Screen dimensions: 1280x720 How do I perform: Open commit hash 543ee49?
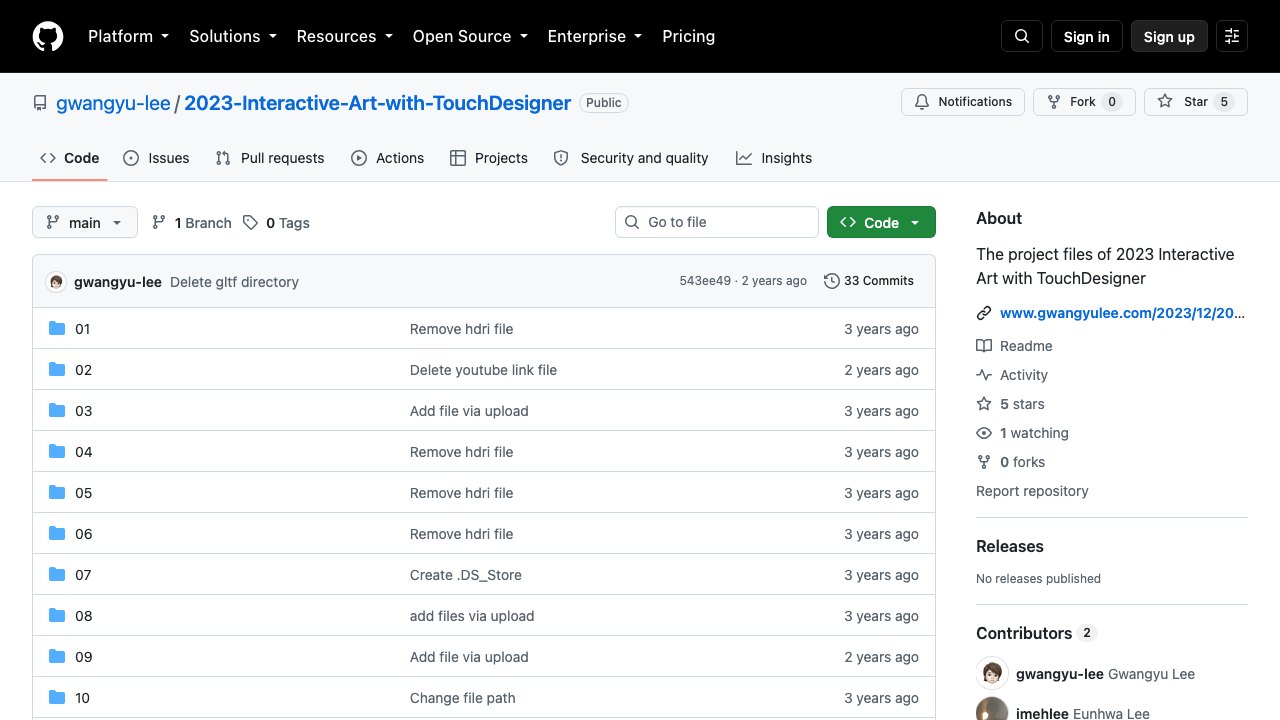click(x=705, y=281)
